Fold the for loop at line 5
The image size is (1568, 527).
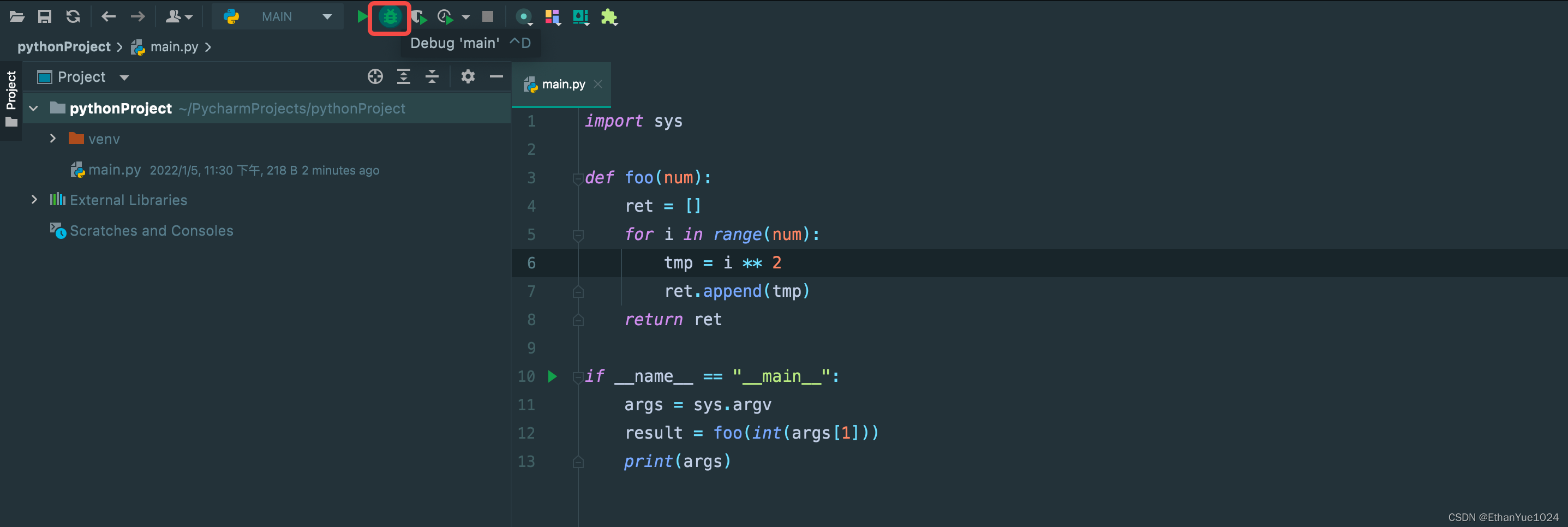click(x=578, y=235)
